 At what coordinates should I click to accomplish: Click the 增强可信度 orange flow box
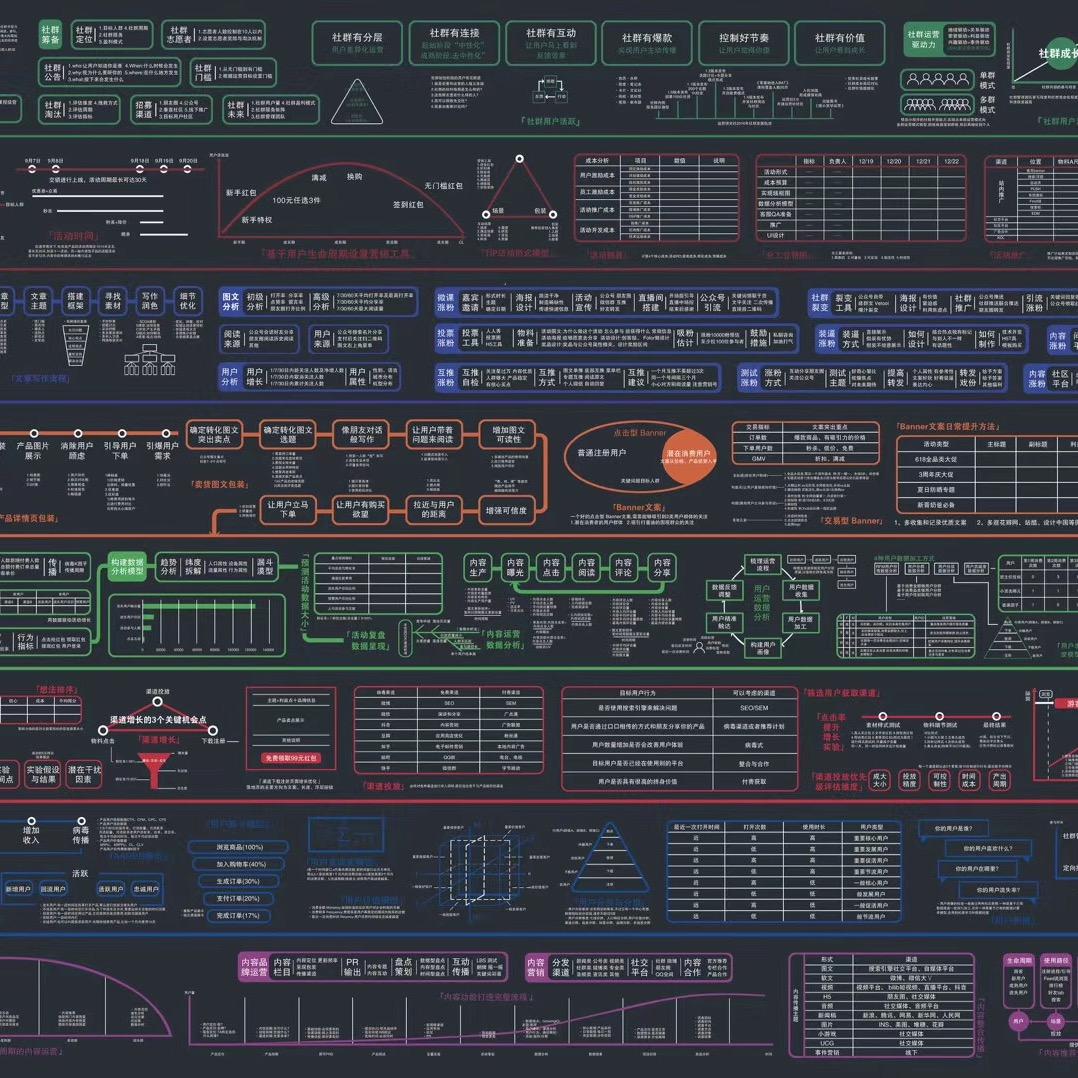(506, 510)
